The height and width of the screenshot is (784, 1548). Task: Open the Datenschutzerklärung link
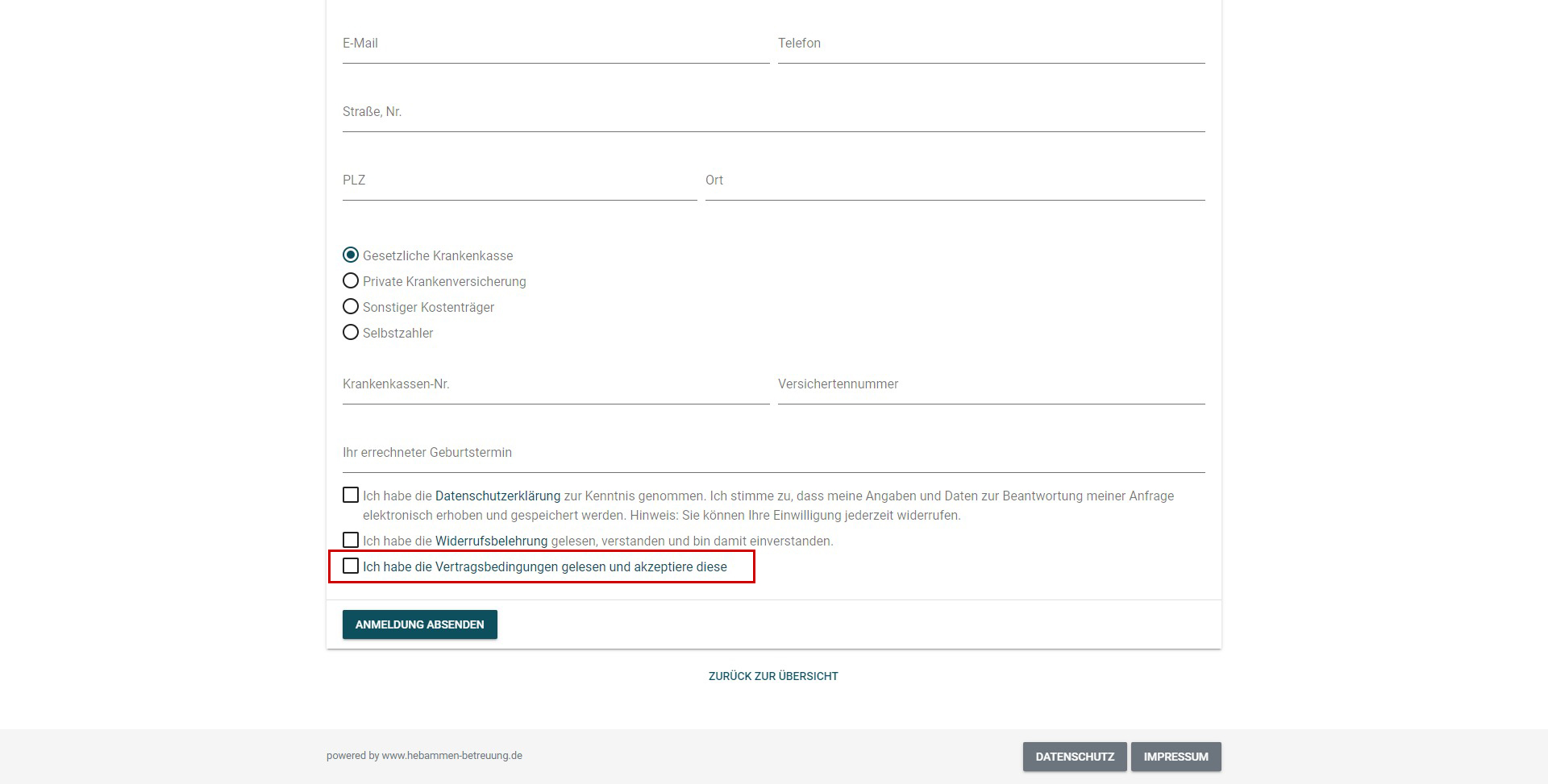(x=497, y=496)
